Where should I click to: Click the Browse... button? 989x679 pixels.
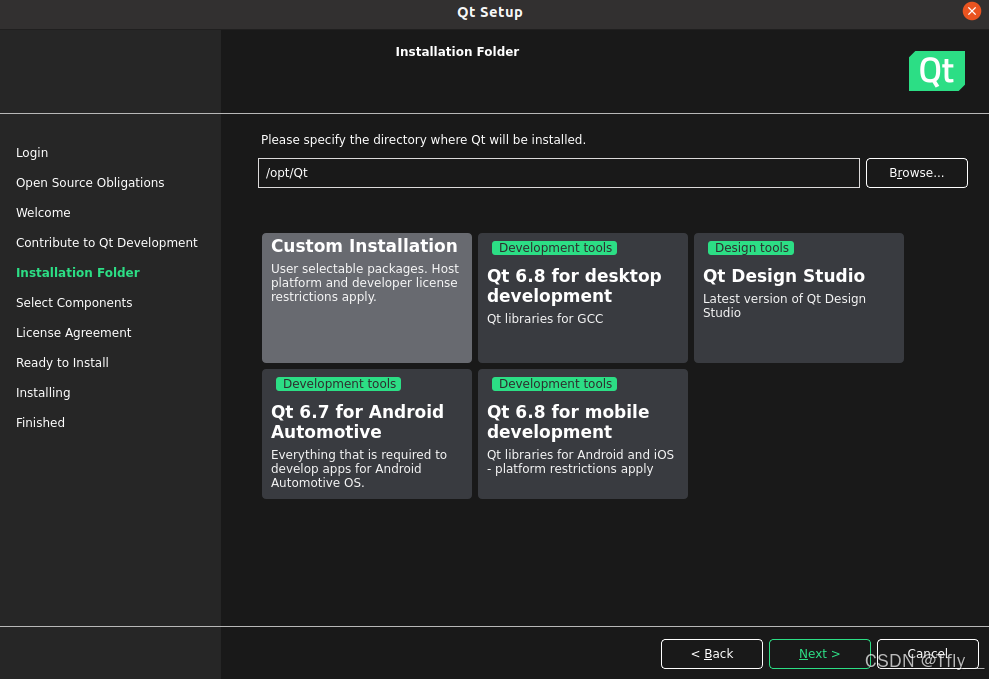click(916, 173)
